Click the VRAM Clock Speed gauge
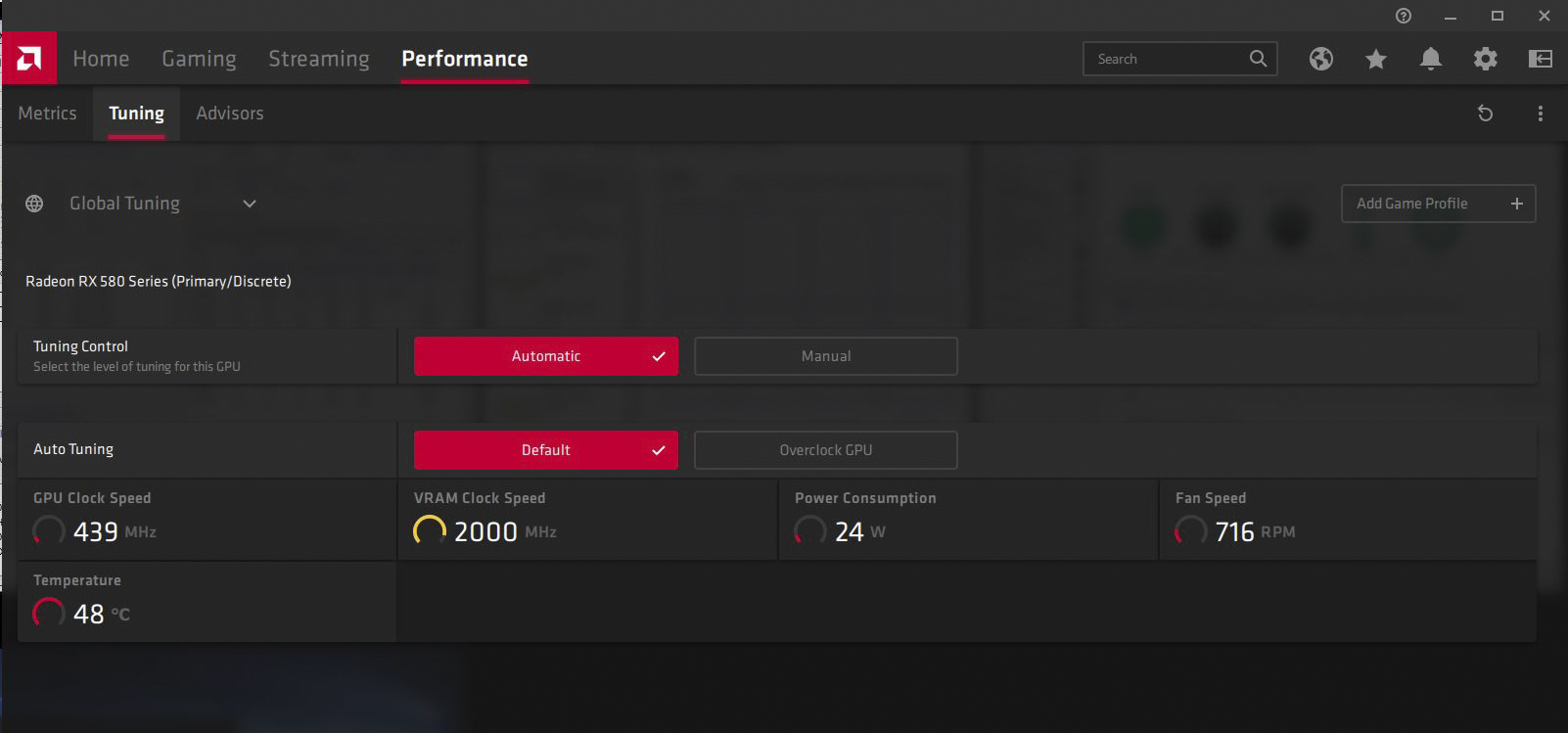The height and width of the screenshot is (733, 1568). pyautogui.click(x=429, y=531)
